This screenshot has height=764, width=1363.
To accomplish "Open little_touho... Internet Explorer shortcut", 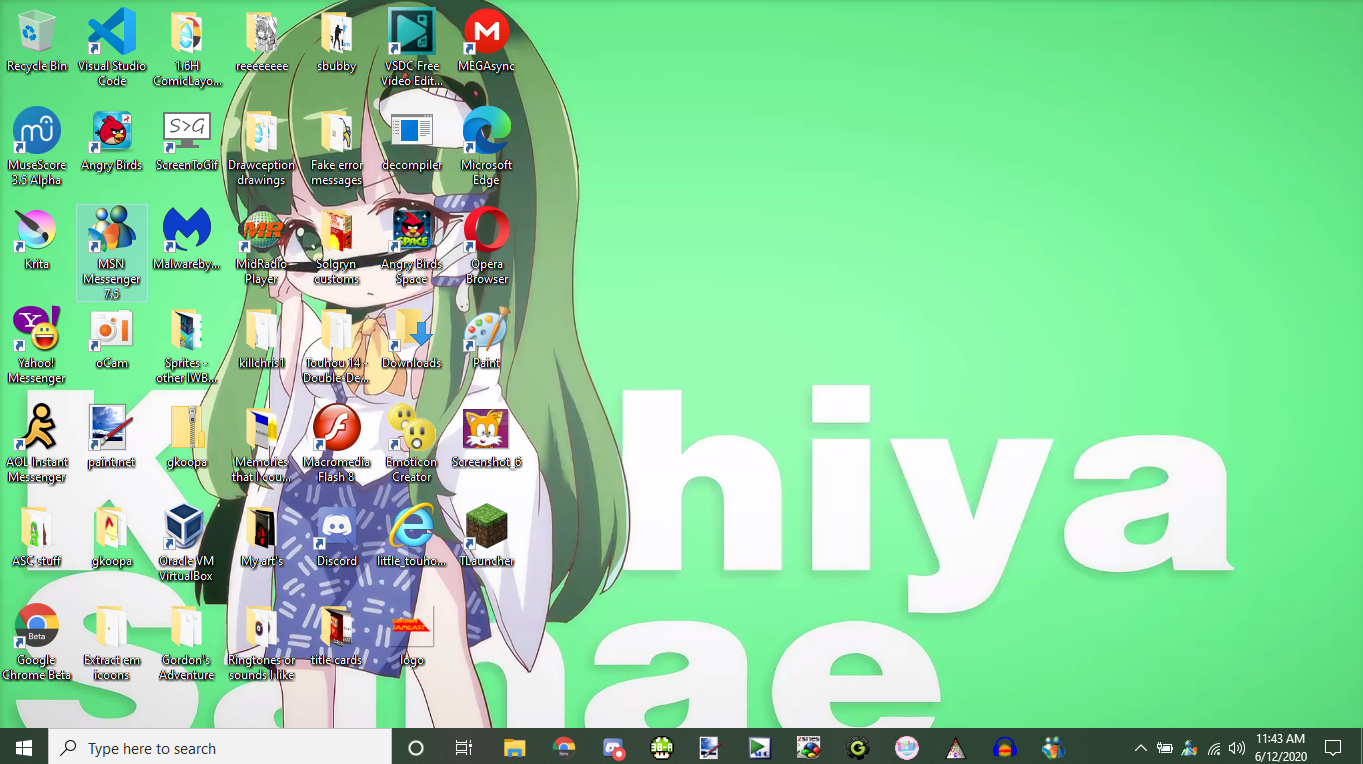I will point(412,537).
